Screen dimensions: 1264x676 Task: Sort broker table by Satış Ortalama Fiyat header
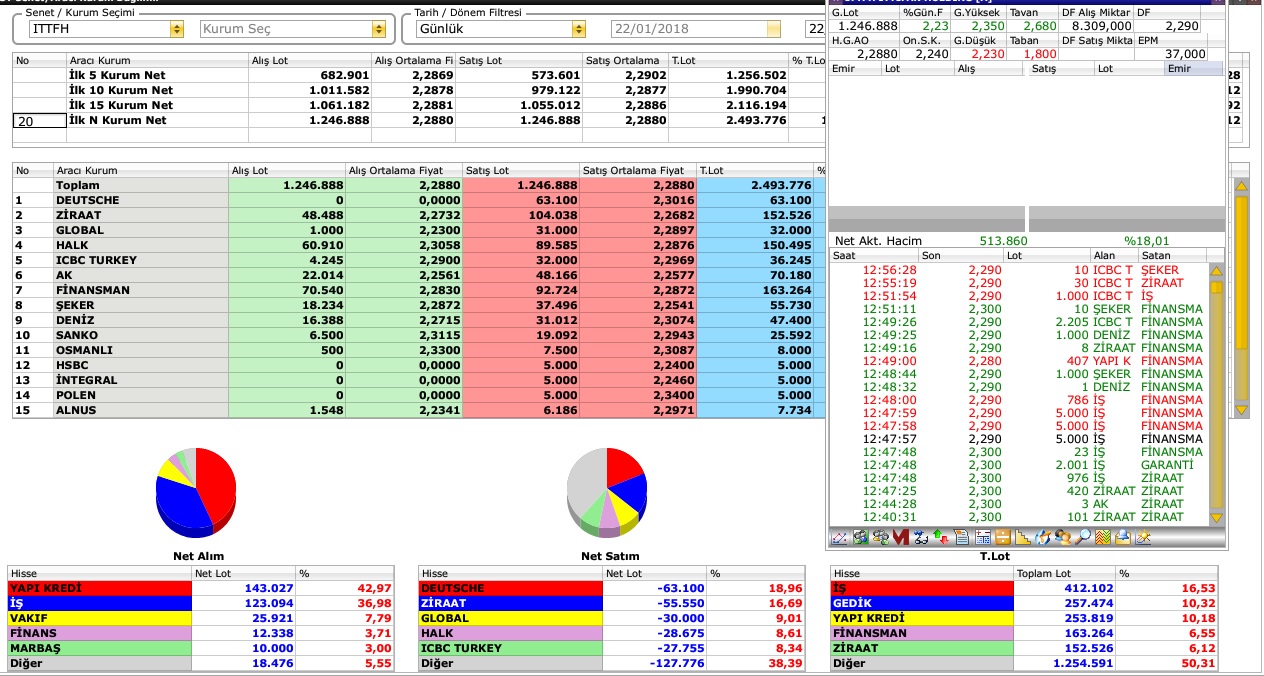pos(638,171)
